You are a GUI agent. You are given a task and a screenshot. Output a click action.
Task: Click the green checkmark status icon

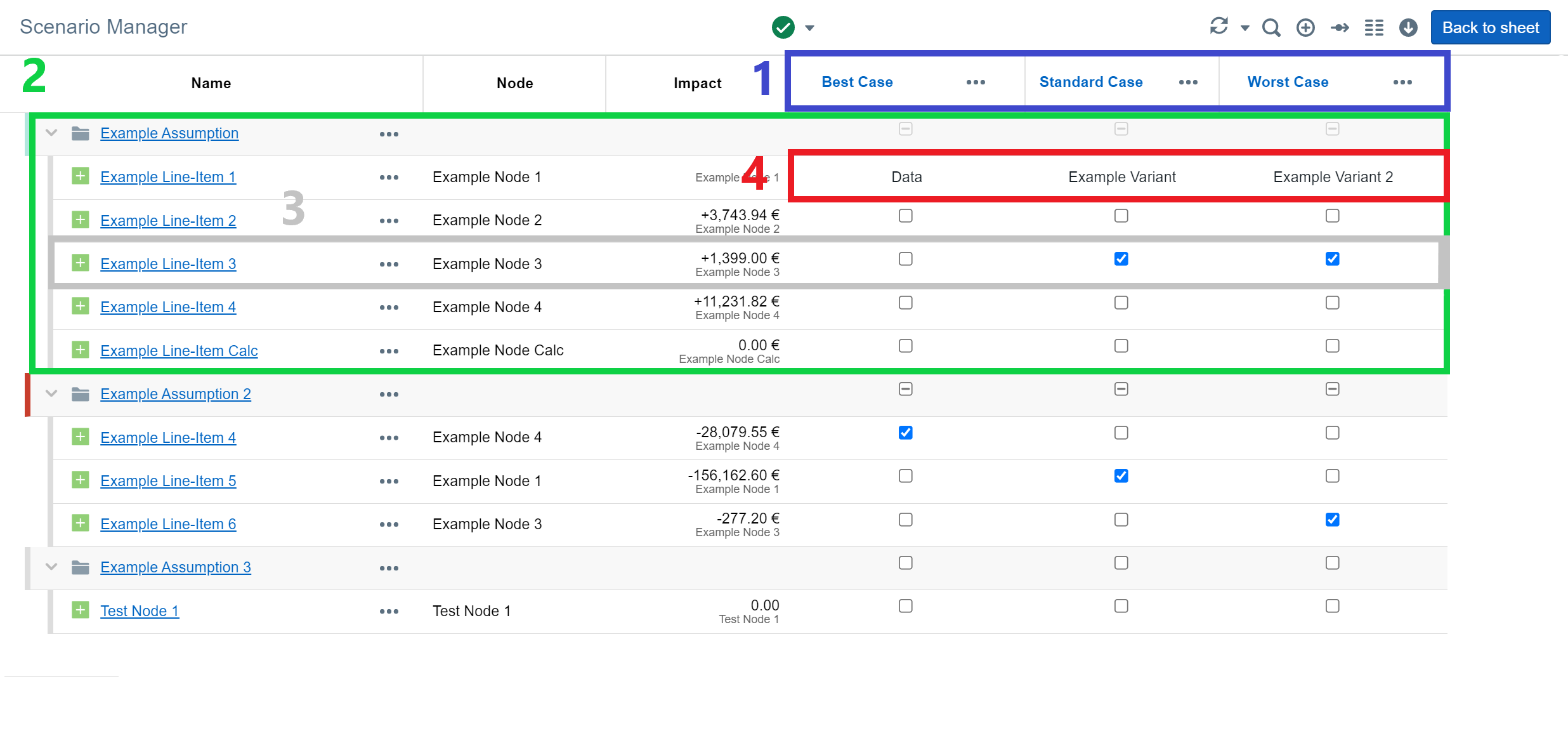[x=783, y=27]
